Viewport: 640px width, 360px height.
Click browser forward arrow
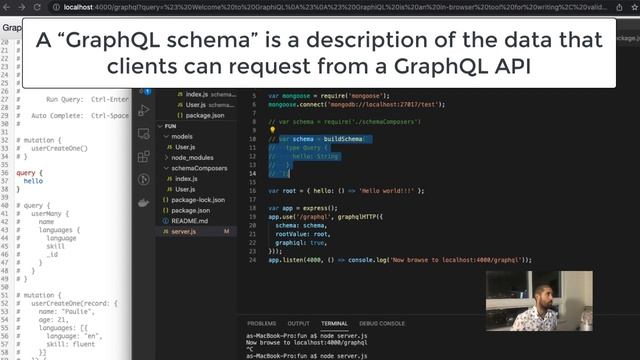coord(22,7)
